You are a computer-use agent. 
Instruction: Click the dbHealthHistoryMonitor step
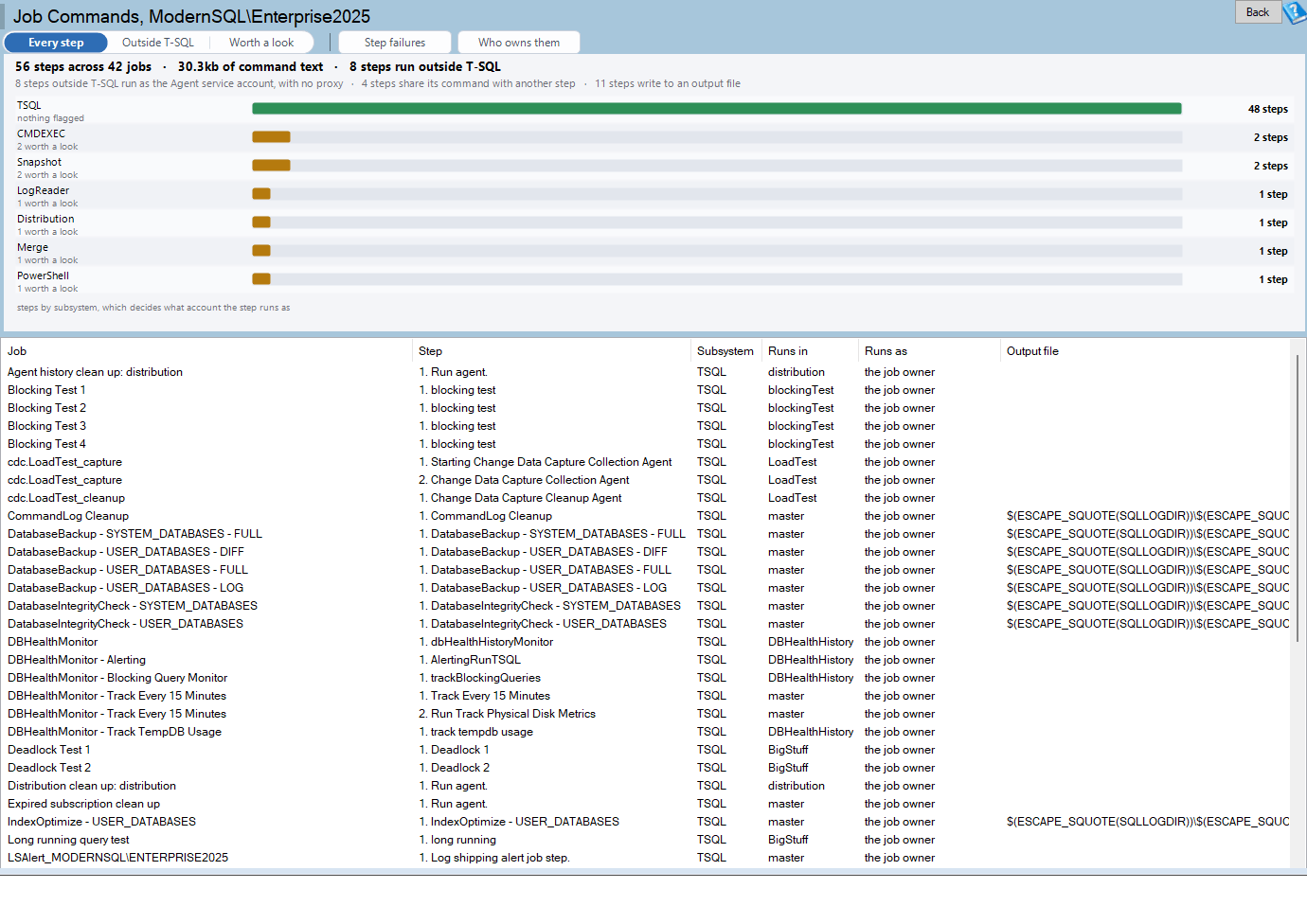point(486,642)
